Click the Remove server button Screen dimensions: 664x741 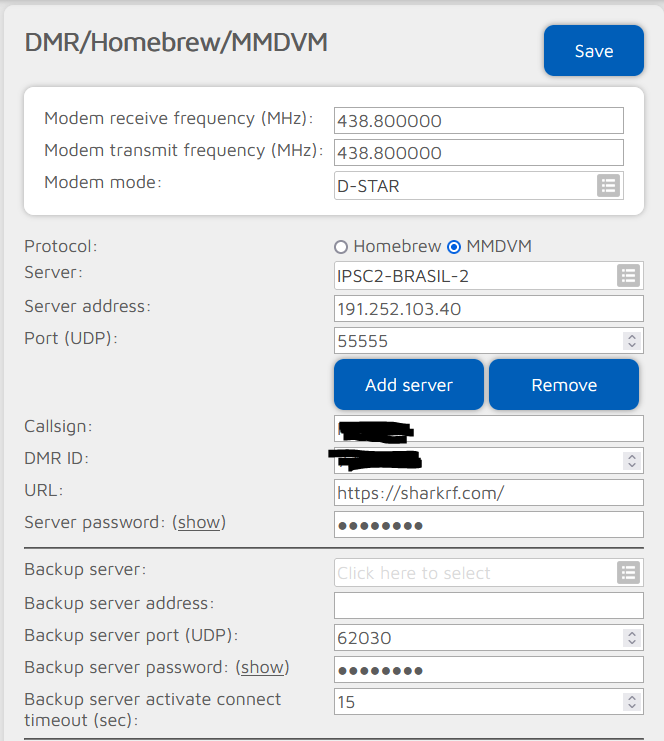coord(564,385)
